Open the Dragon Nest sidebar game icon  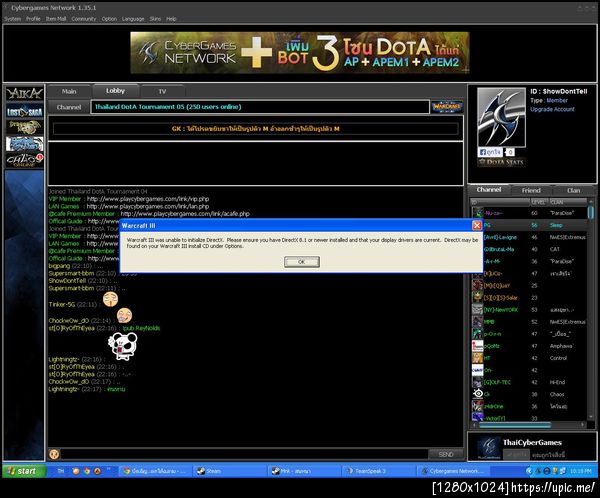(x=24, y=127)
